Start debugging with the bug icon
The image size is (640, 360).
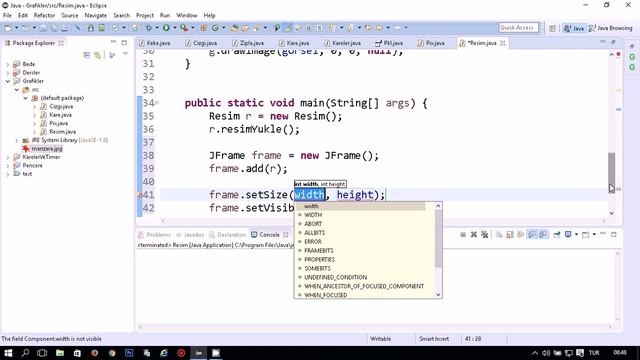tap(149, 28)
